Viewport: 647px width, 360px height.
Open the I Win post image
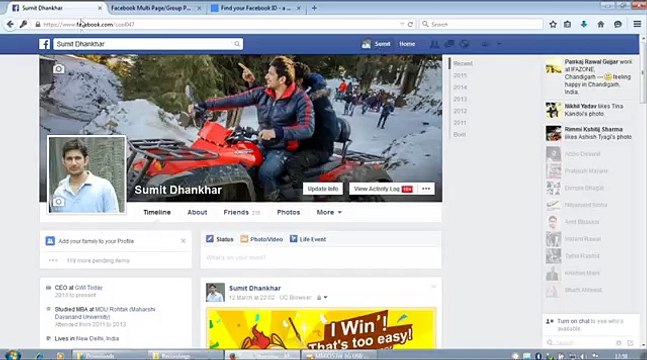(321, 328)
